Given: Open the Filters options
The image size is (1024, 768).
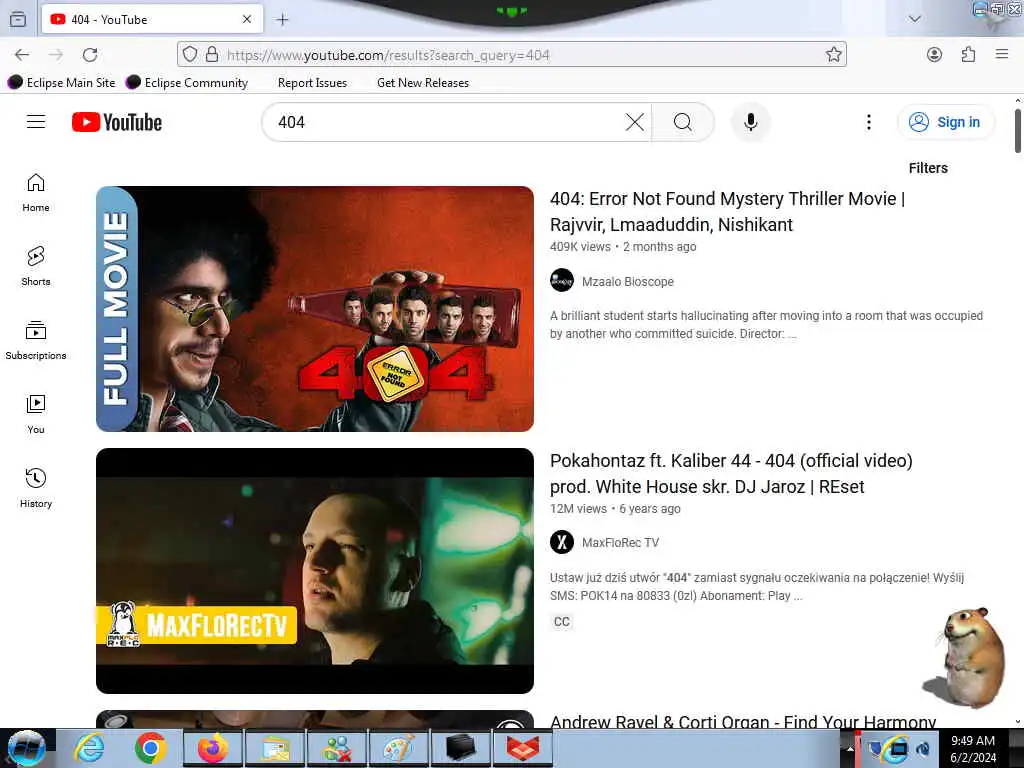Looking at the screenshot, I should [928, 168].
